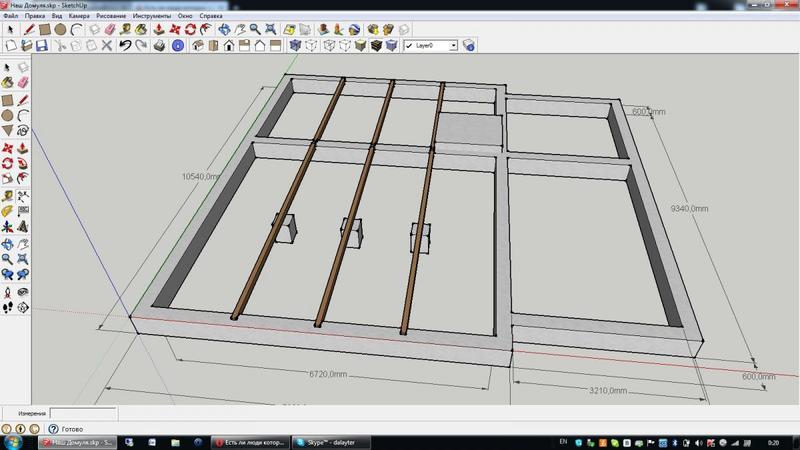
Task: Click the Измерения measurements input box
Action: click(81, 412)
